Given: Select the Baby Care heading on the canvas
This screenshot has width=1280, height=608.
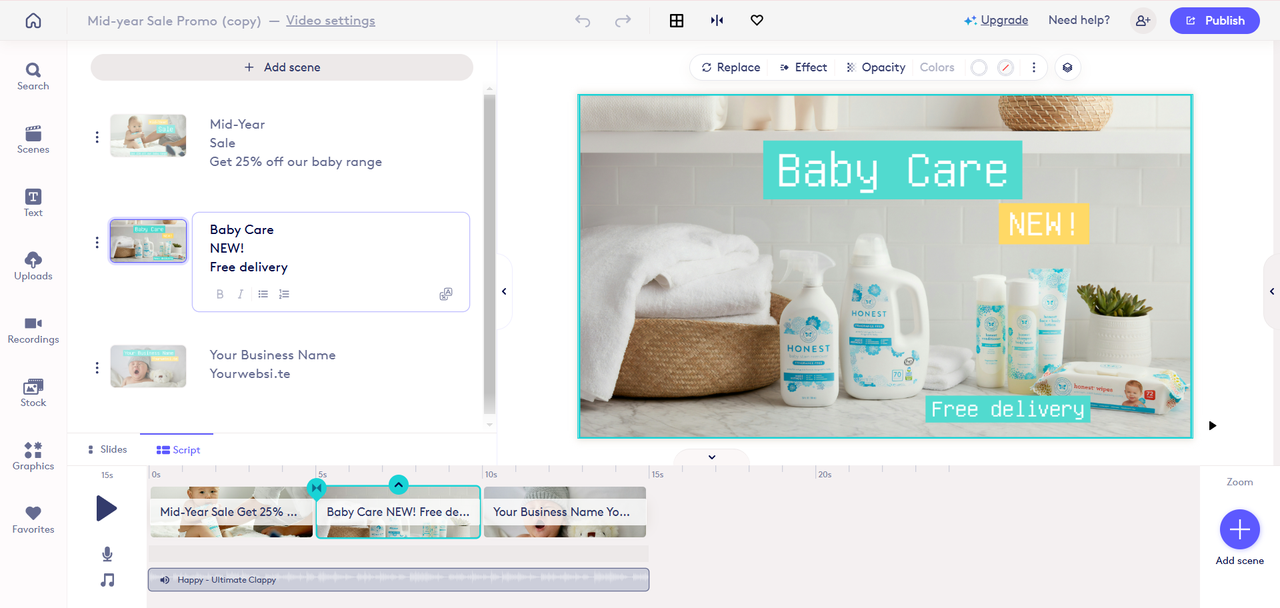Looking at the screenshot, I should click(892, 170).
